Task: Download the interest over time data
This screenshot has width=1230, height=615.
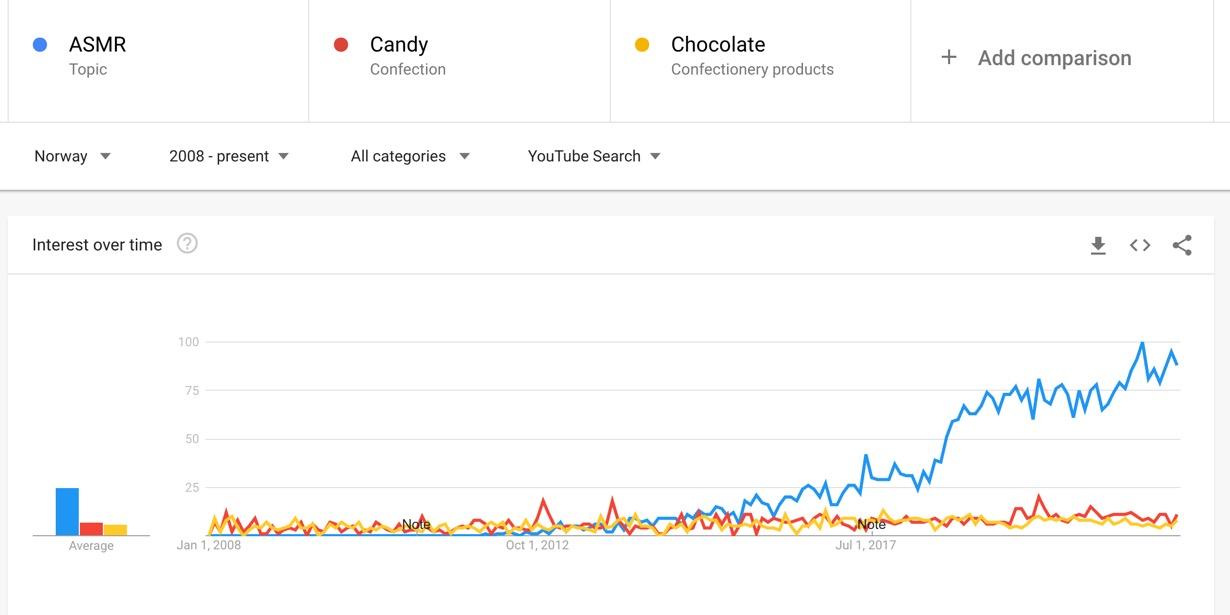Action: point(1098,245)
